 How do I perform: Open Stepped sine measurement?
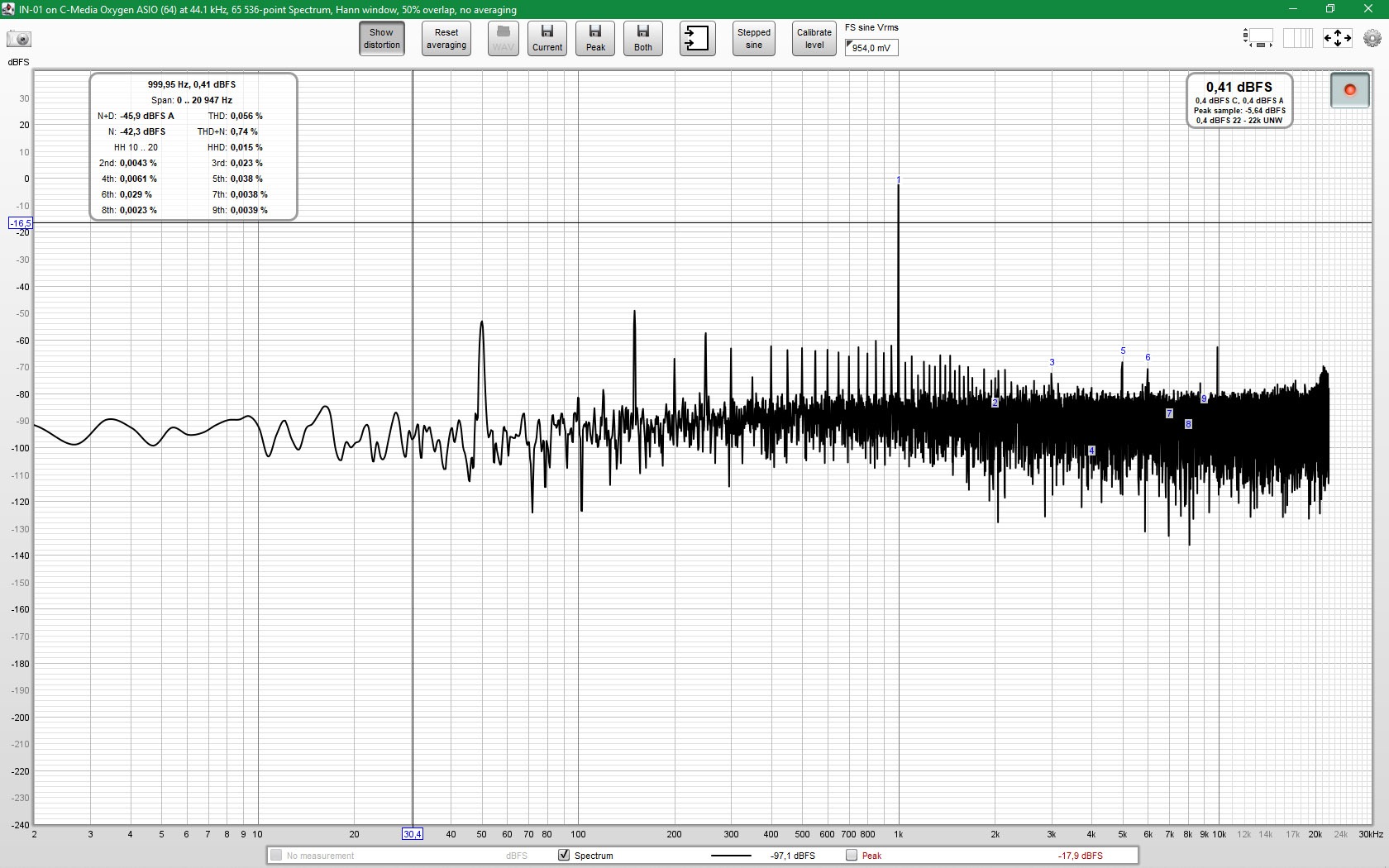[754, 39]
